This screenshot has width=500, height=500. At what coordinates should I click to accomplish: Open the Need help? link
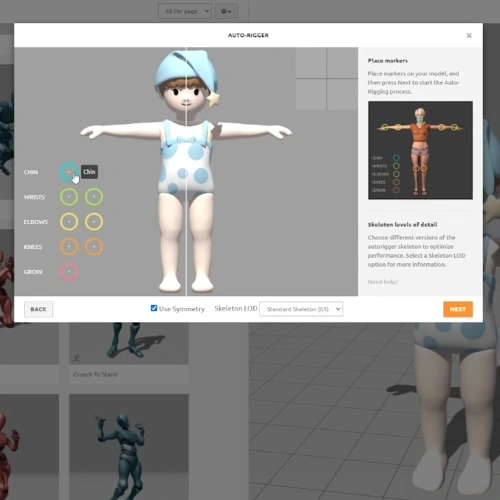click(383, 282)
